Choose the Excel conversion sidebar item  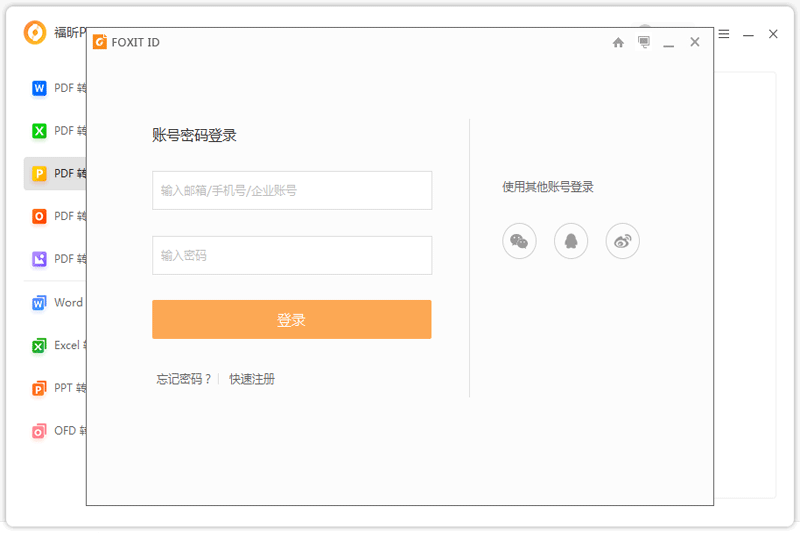55,346
